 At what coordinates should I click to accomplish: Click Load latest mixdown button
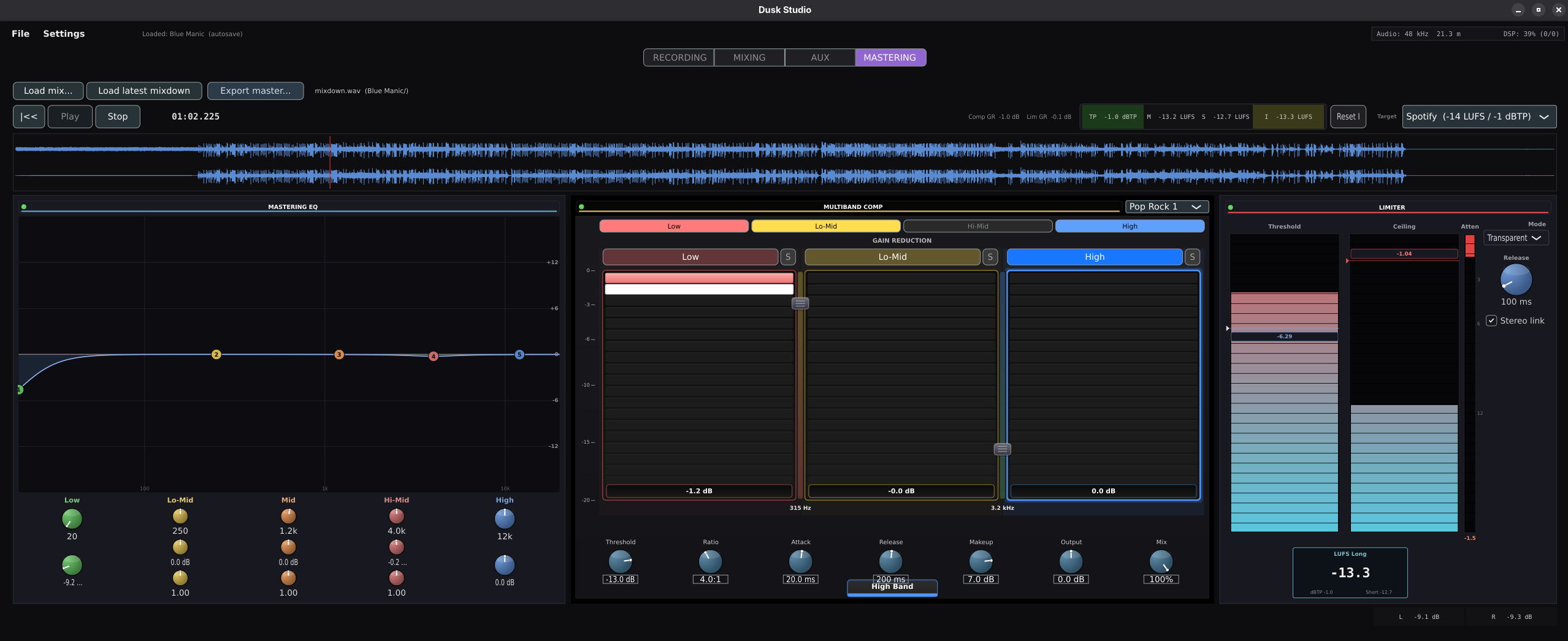(144, 91)
